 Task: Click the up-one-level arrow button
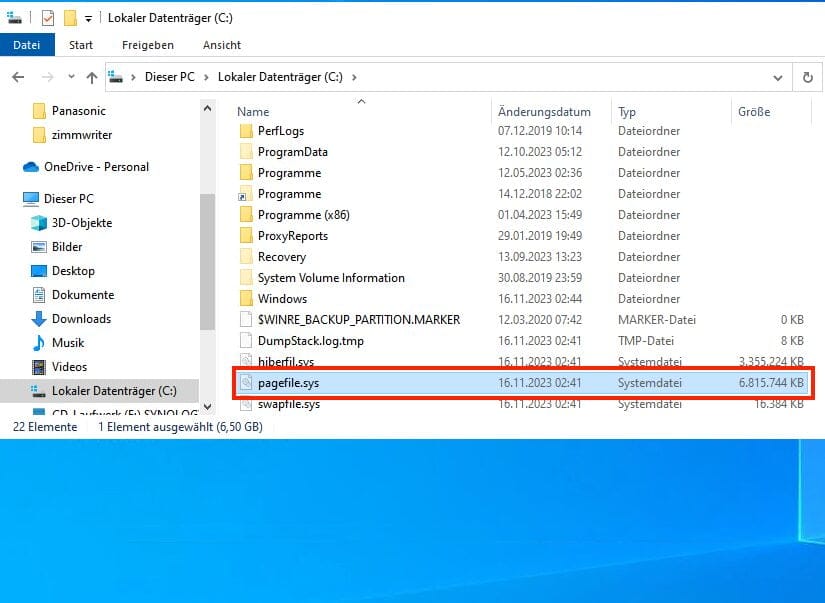point(92,77)
